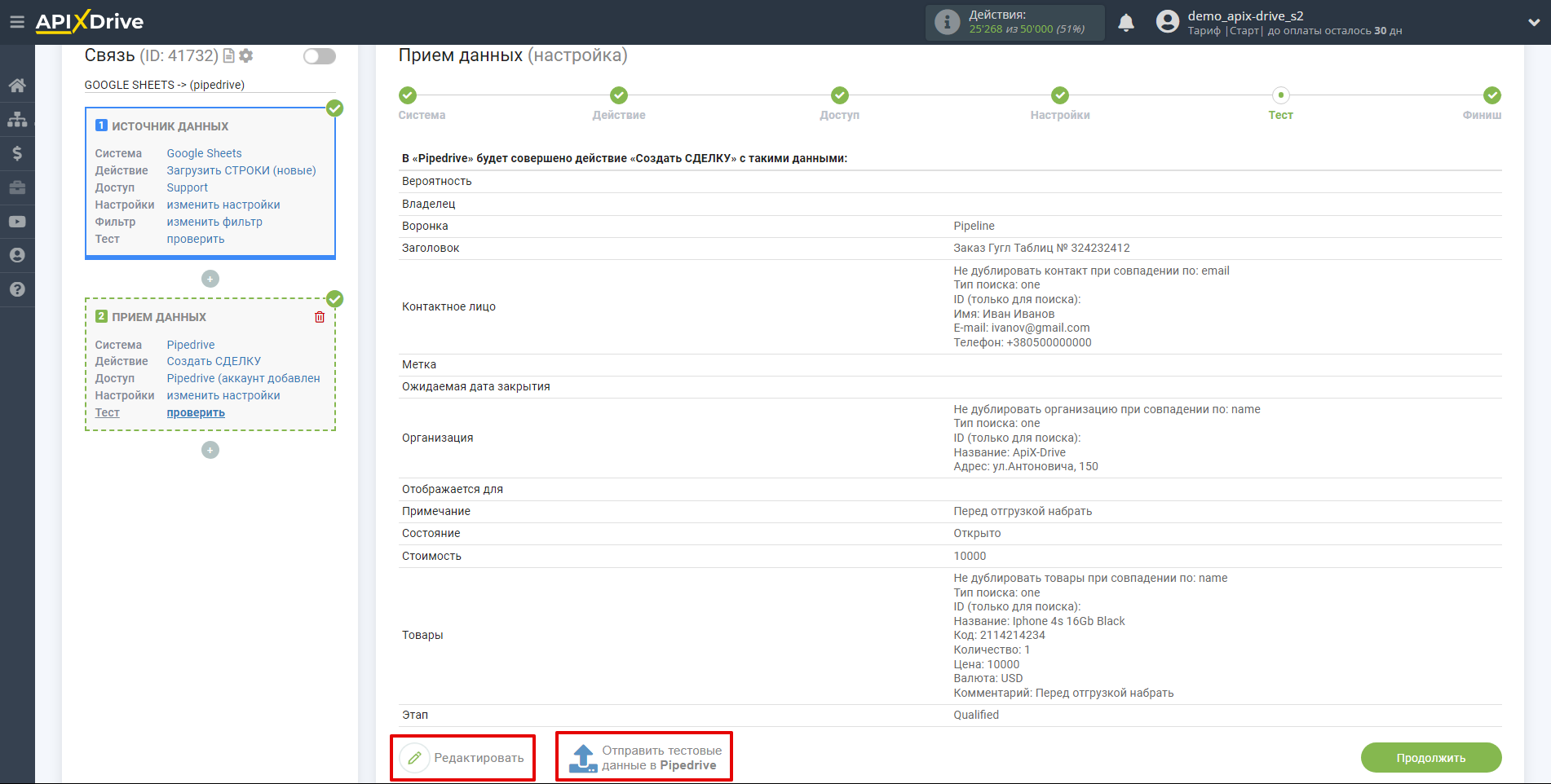Select the Название: ApiX-Drive line
The height and width of the screenshot is (784, 1551).
(x=1010, y=452)
